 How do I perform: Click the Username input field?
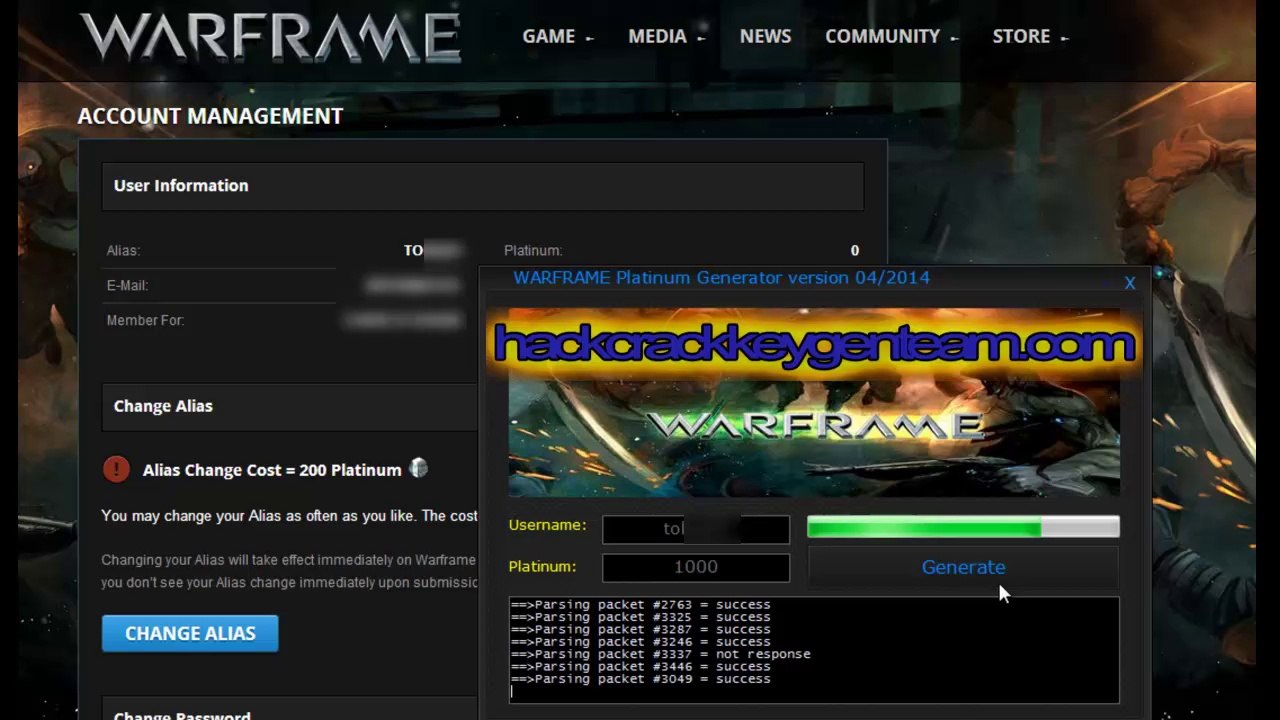coord(696,529)
